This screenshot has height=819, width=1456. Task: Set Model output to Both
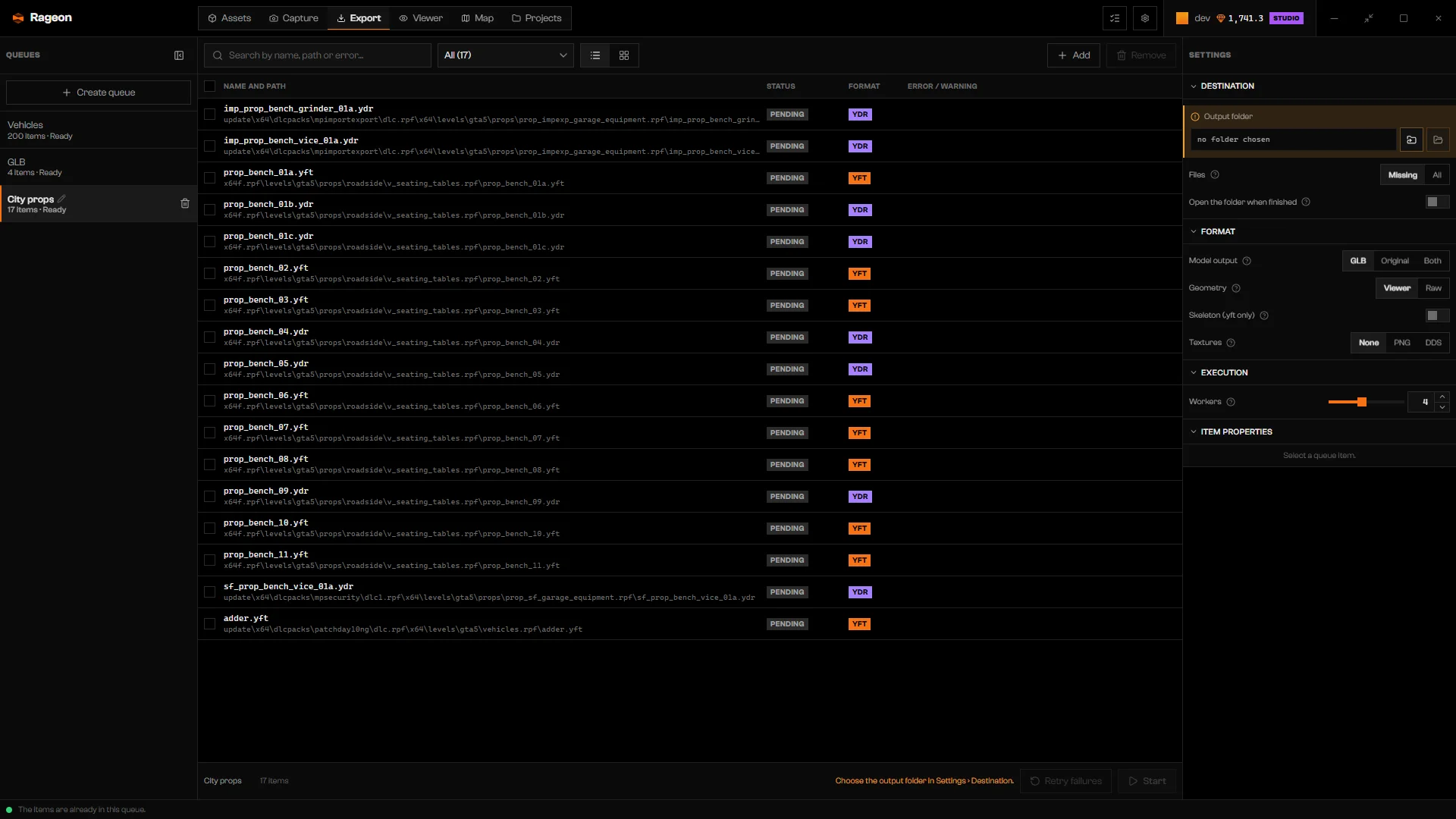pyautogui.click(x=1432, y=261)
